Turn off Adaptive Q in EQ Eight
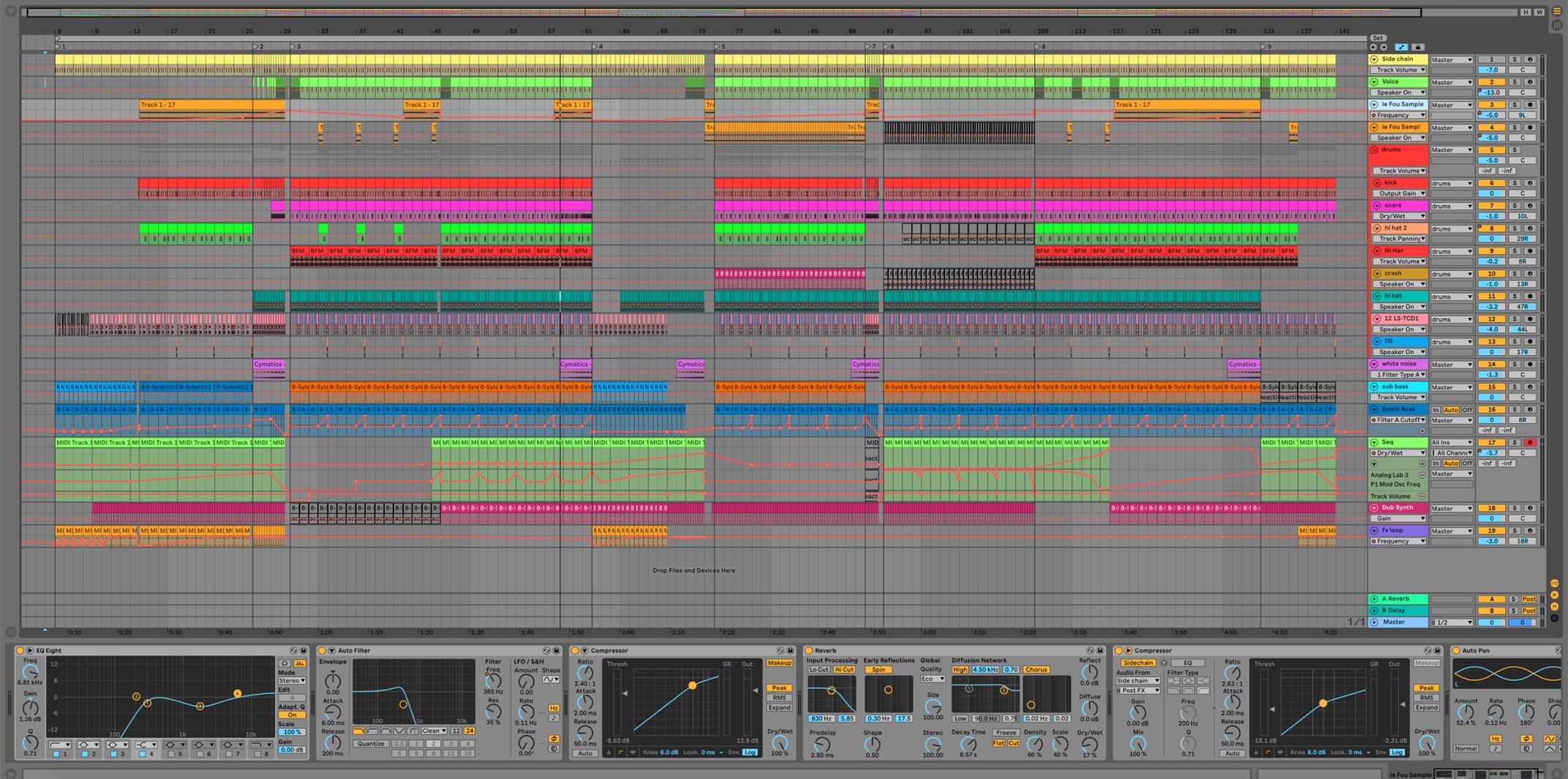 pos(291,715)
